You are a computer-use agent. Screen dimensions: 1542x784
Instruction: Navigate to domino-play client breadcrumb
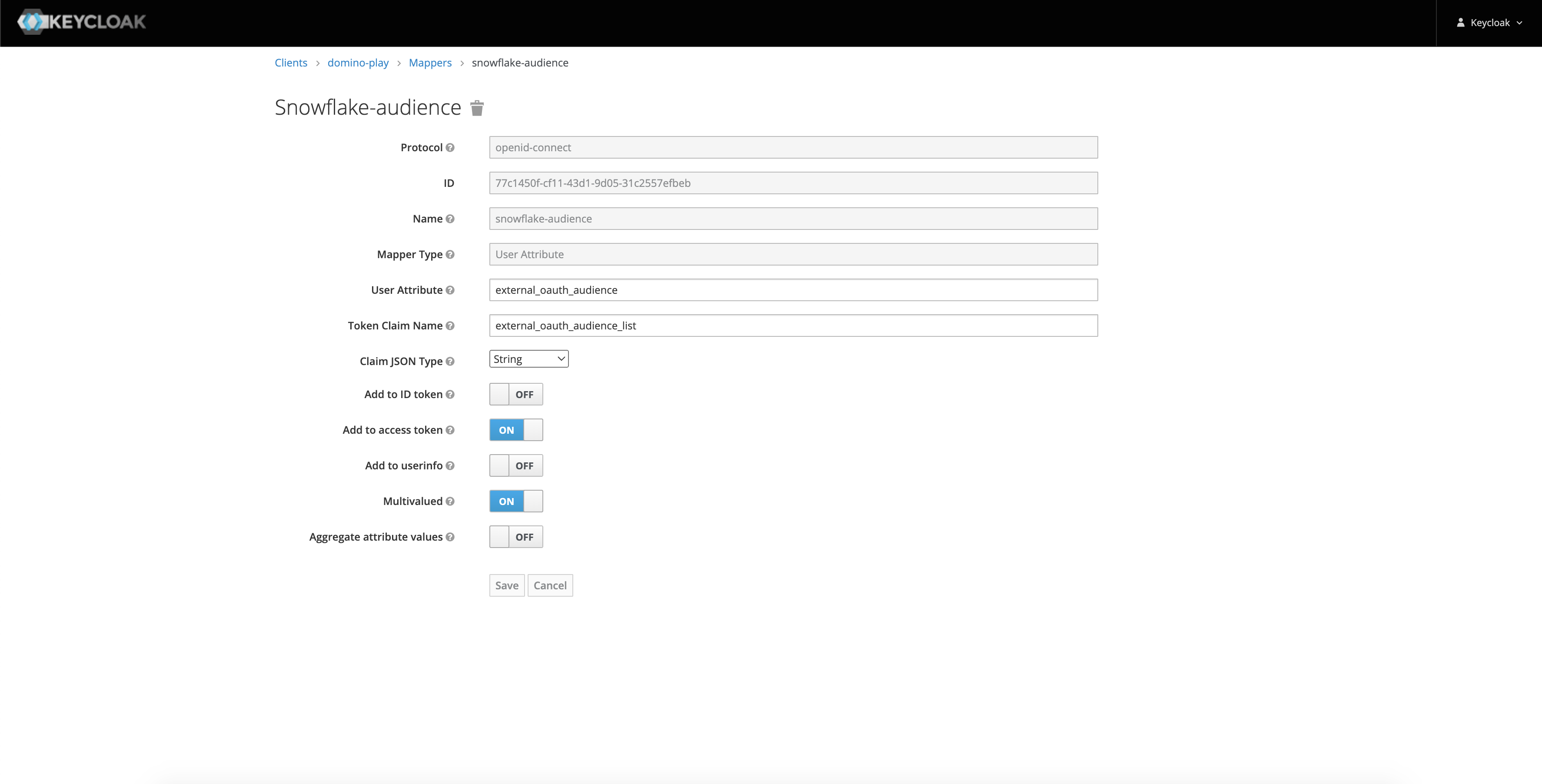[358, 62]
